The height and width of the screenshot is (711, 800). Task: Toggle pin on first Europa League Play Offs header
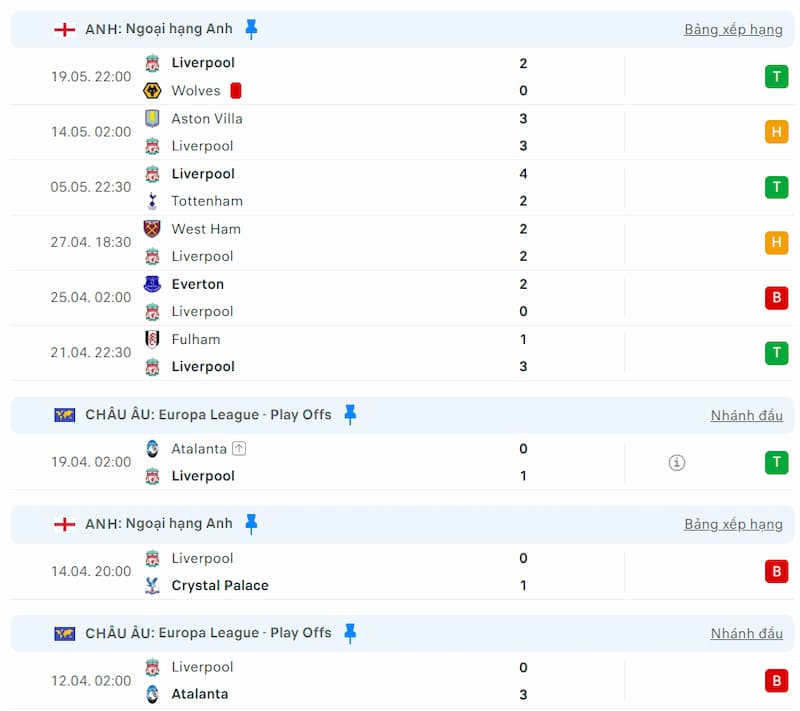tap(350, 415)
